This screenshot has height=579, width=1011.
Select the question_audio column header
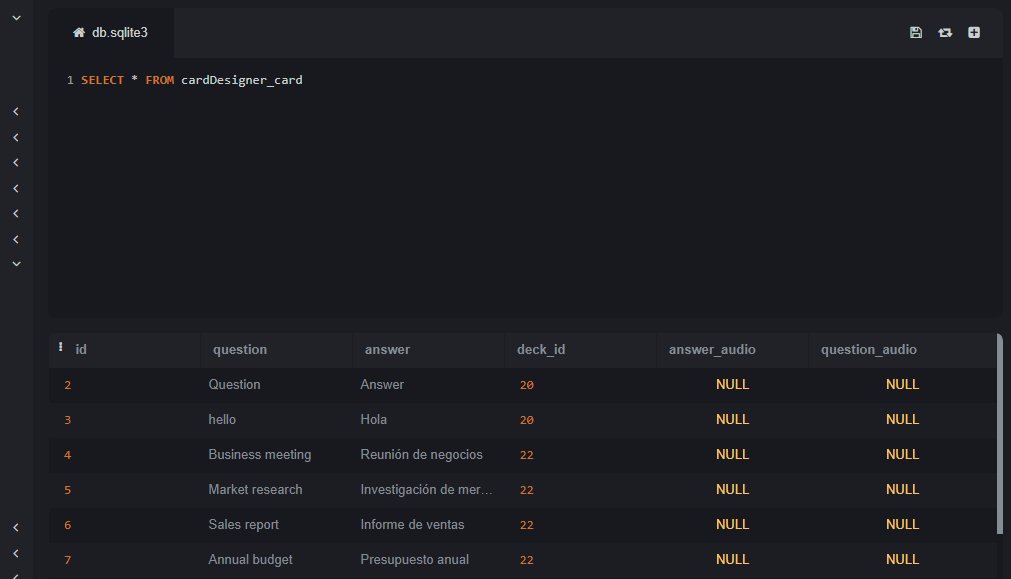(868, 350)
